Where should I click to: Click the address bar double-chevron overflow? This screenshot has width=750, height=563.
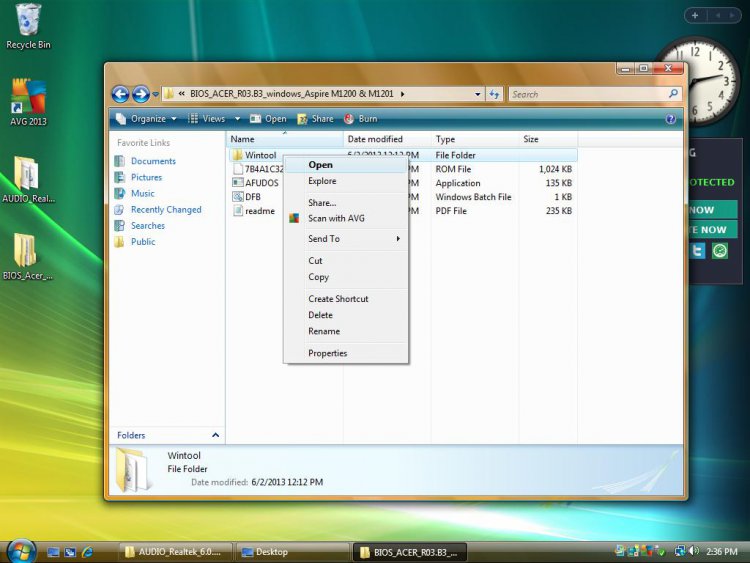tap(182, 94)
